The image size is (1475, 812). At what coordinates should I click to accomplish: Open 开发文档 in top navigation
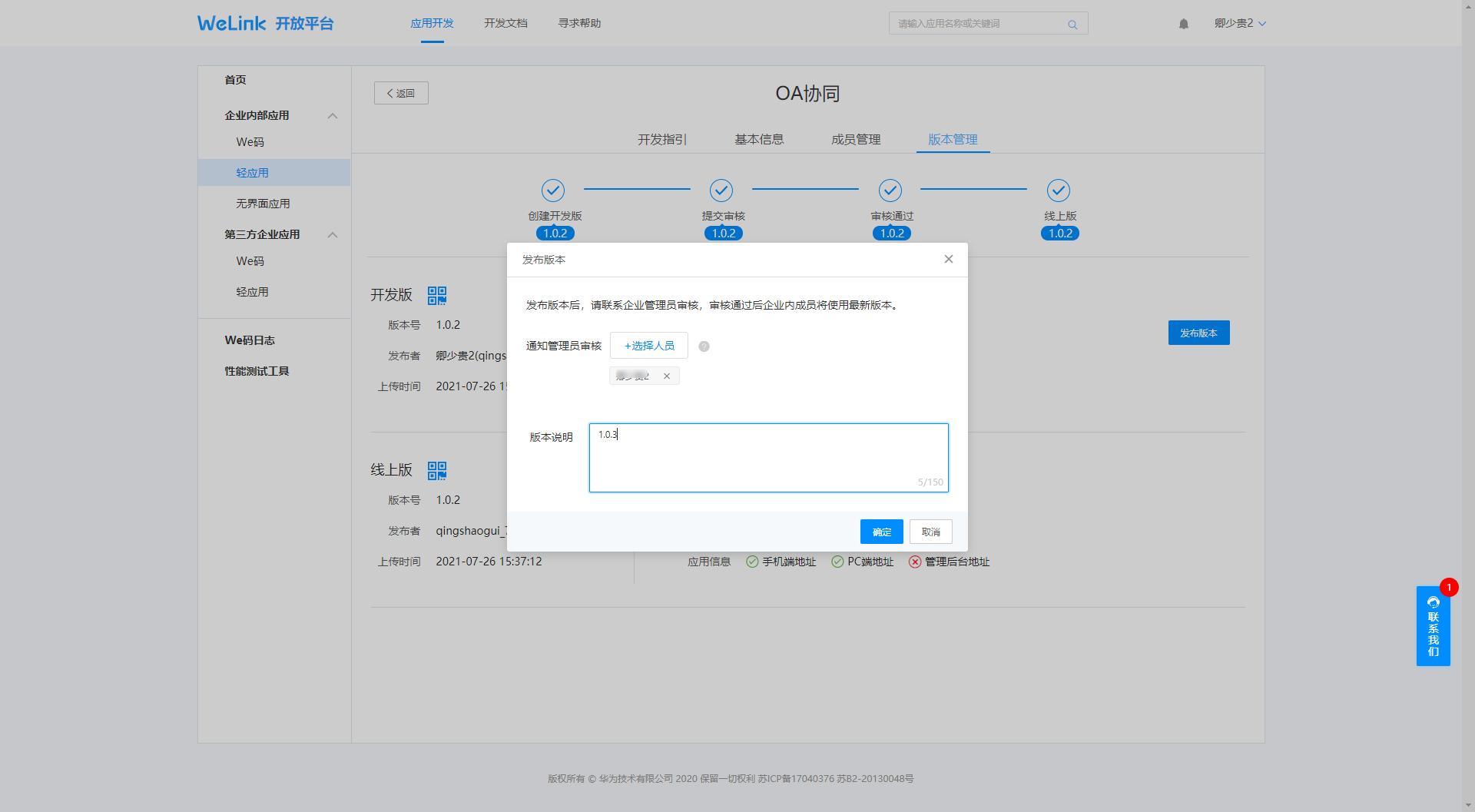(x=505, y=23)
